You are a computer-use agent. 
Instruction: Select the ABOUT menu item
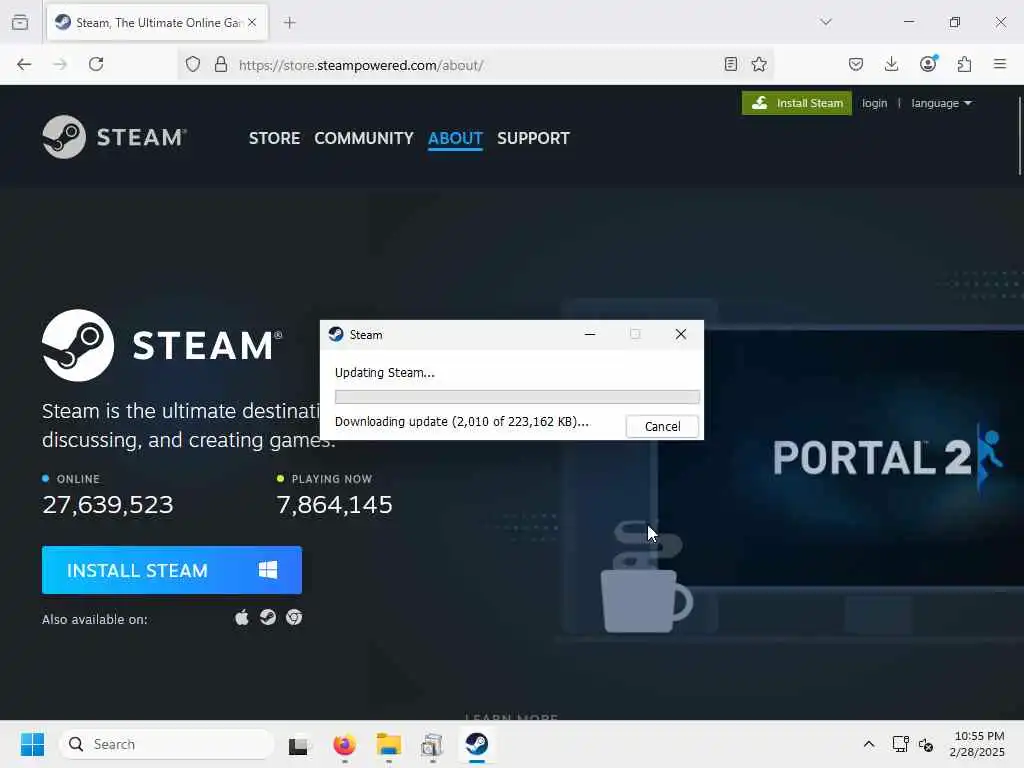coord(455,138)
